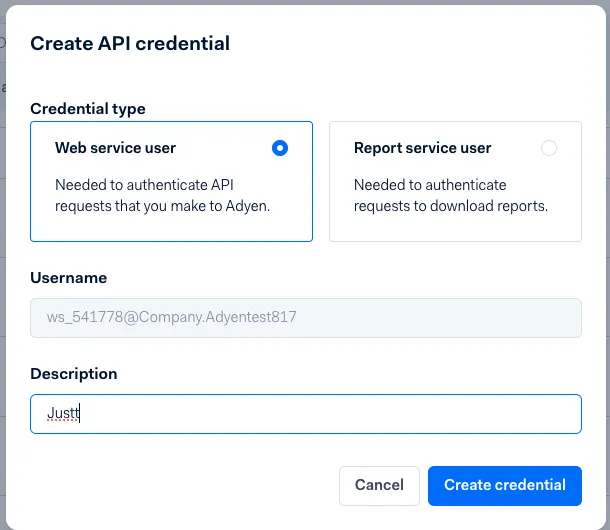Viewport: 610px width, 530px height.
Task: Click the 'Description' label
Action: point(74,374)
